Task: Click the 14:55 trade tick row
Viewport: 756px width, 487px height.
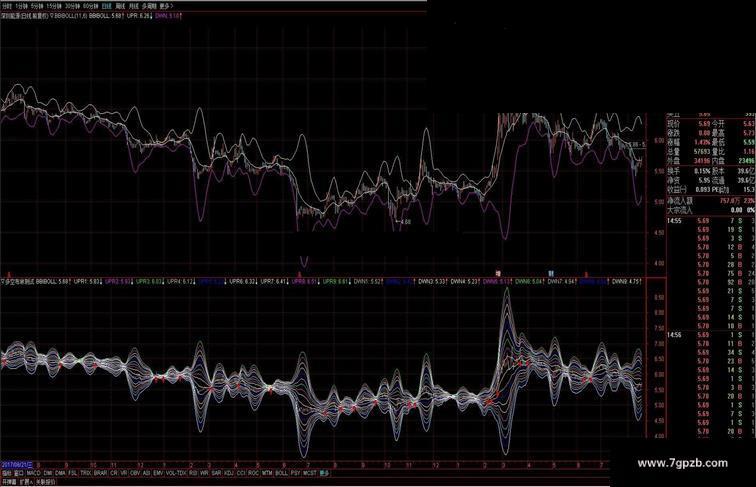Action: 711,221
